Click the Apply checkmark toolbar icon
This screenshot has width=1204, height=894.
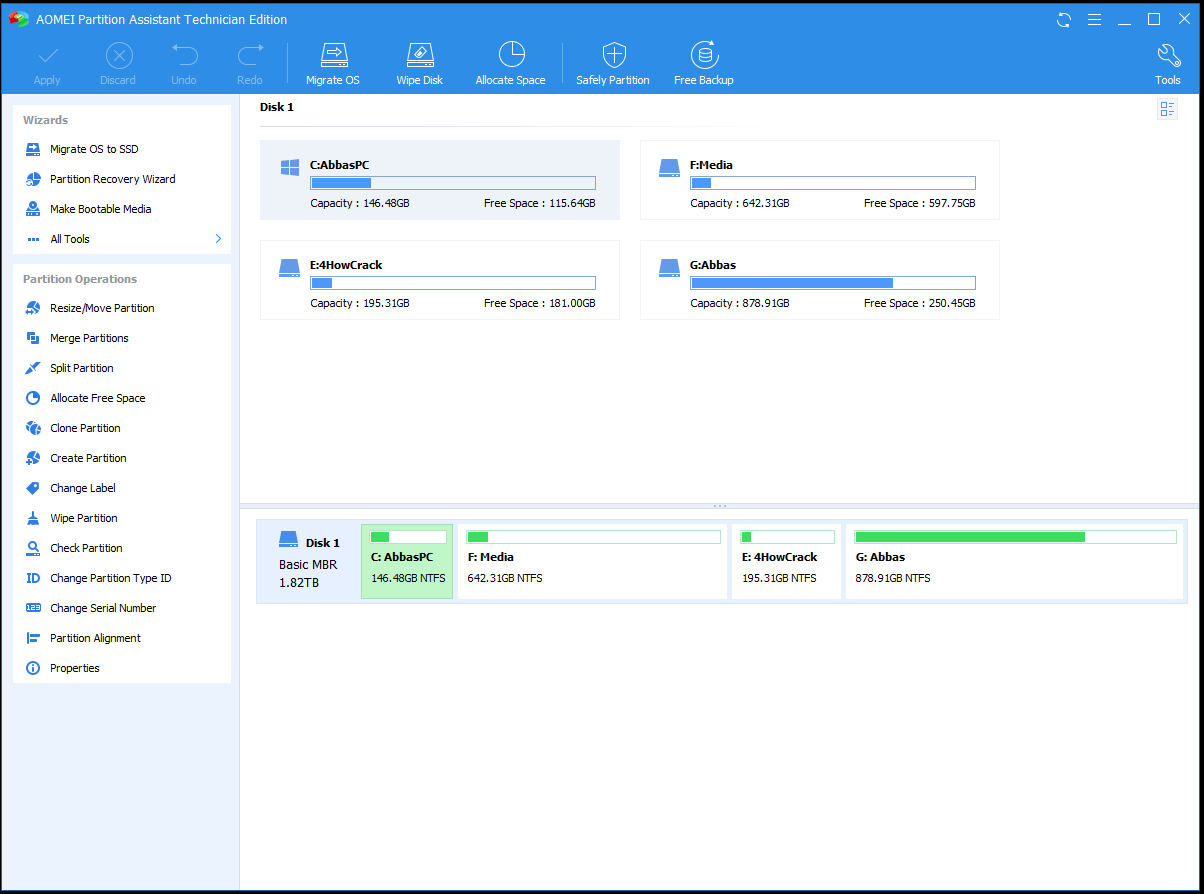tap(47, 56)
